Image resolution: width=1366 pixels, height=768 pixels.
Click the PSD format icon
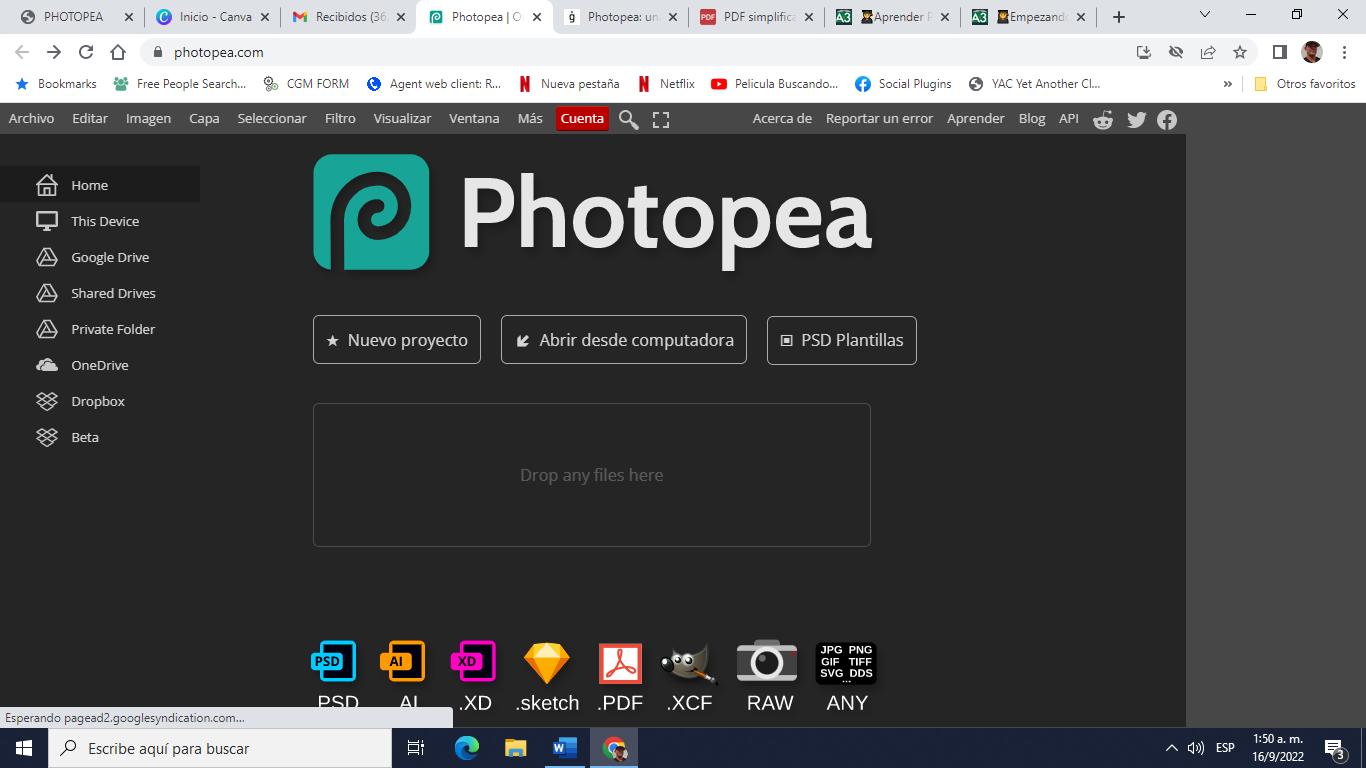click(334, 661)
